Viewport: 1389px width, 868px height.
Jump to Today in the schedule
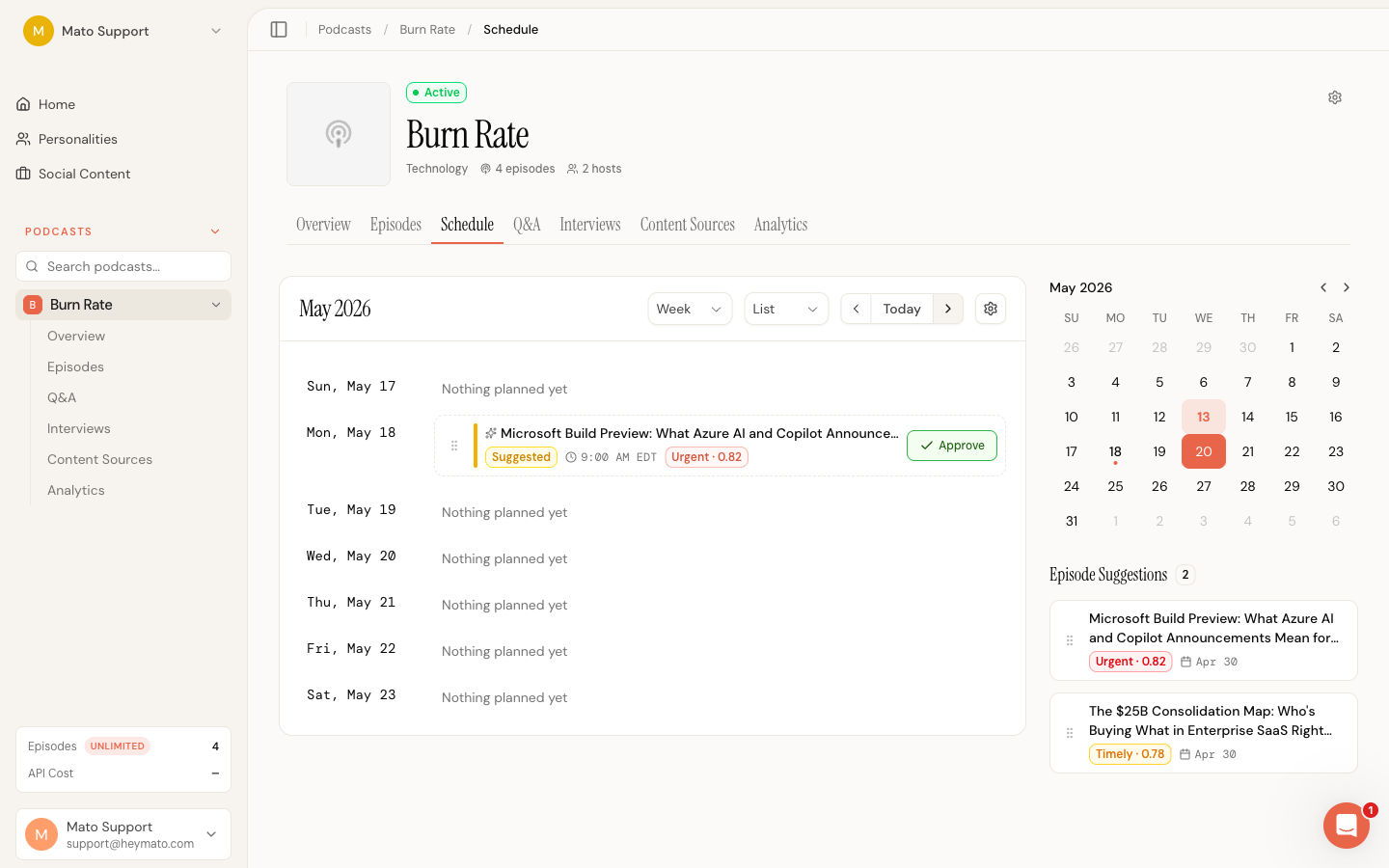(902, 309)
